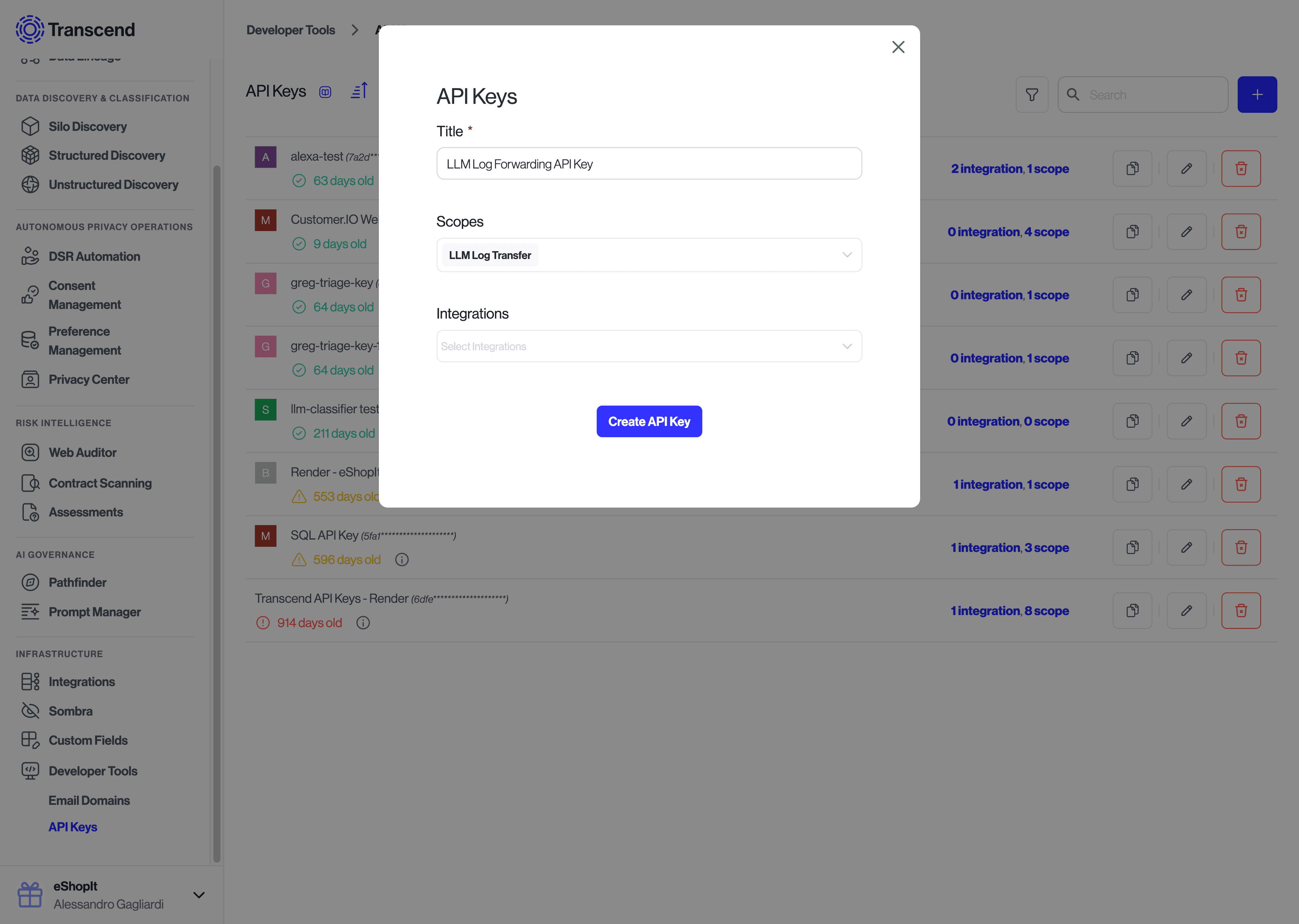Select API Keys in the sidebar menu

click(73, 827)
